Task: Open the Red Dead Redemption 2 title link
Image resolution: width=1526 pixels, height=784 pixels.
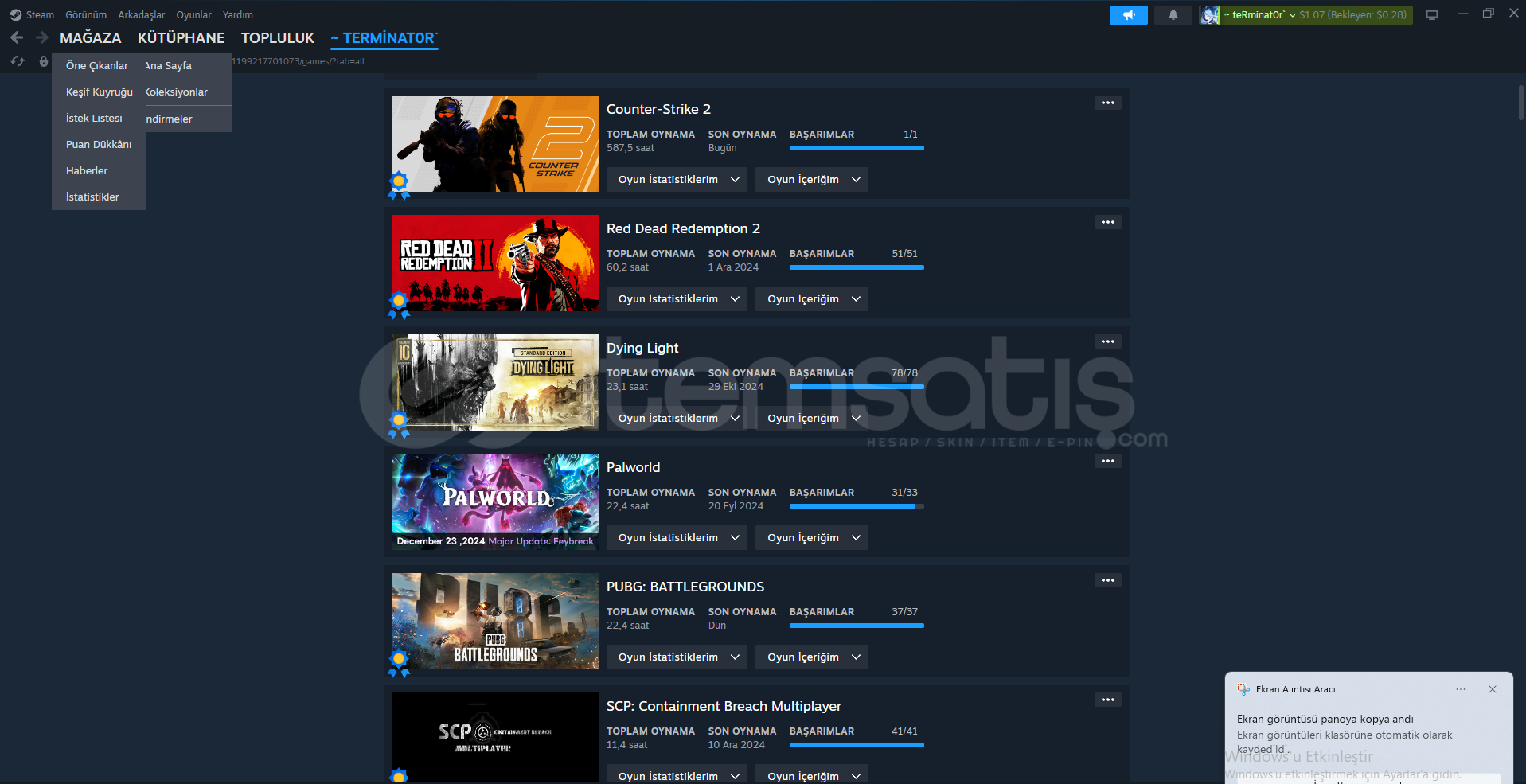Action: coord(683,228)
